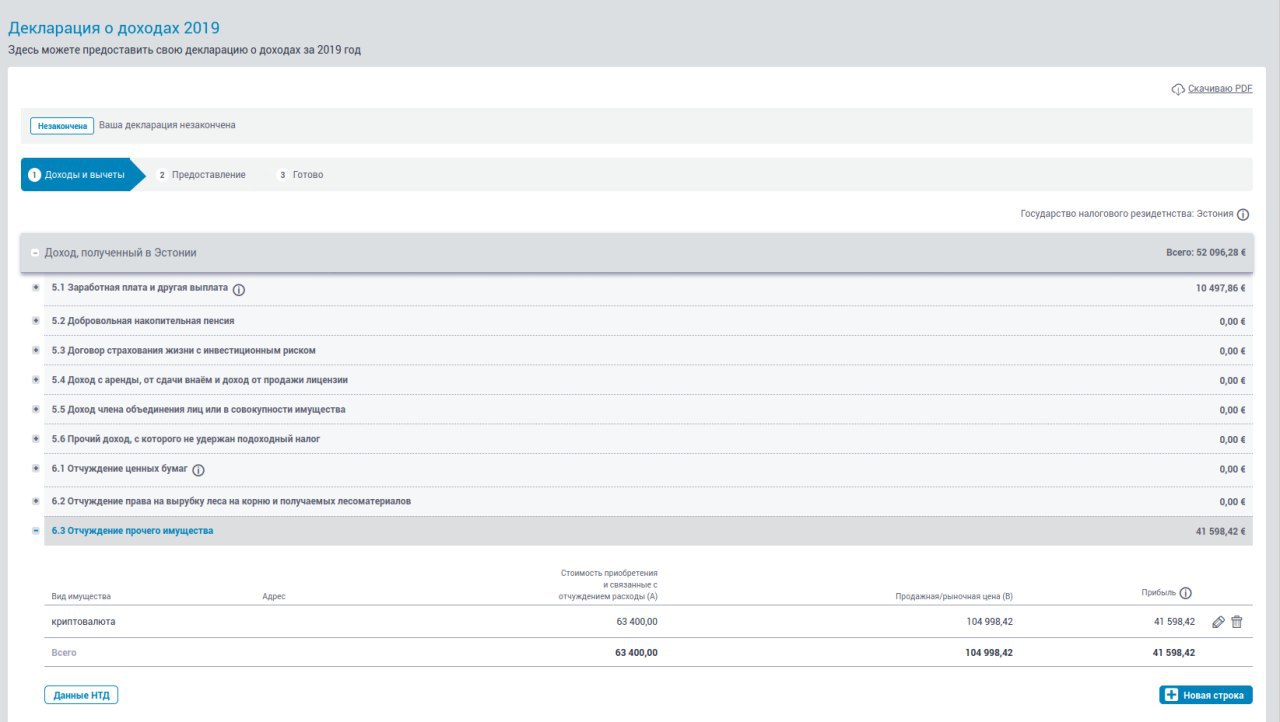Viewport: 1280px width, 722px height.
Task: Expand 5.3 Договор страхования жизни row
Action: [36, 350]
